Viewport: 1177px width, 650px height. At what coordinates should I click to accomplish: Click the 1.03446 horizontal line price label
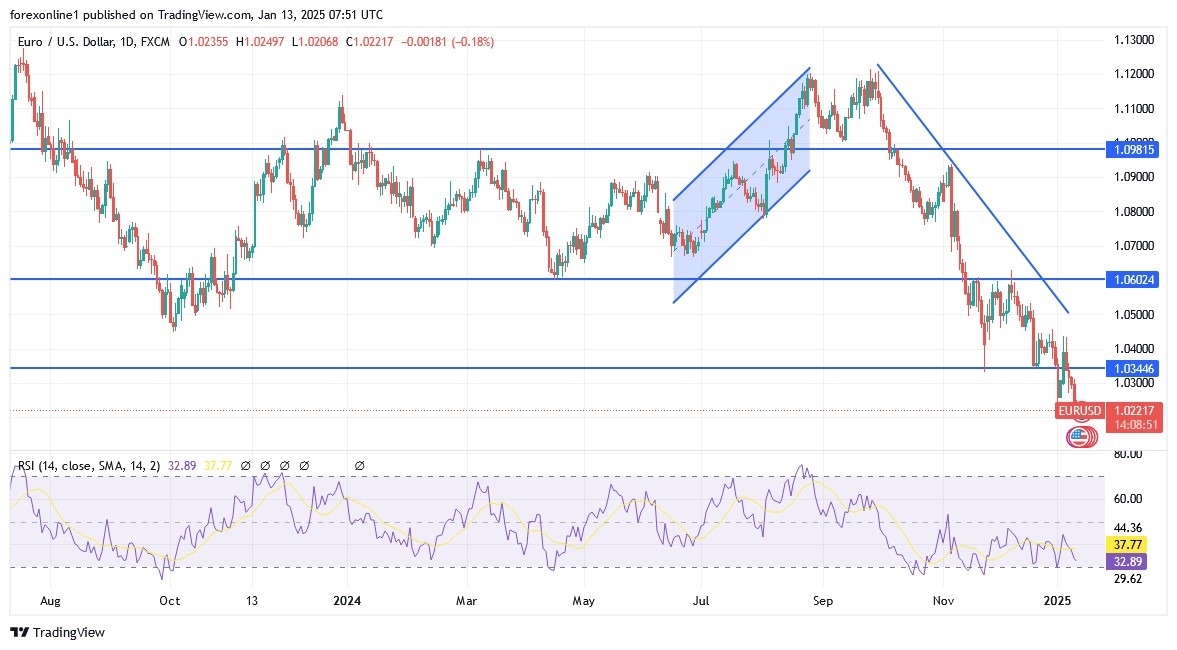click(x=1133, y=368)
